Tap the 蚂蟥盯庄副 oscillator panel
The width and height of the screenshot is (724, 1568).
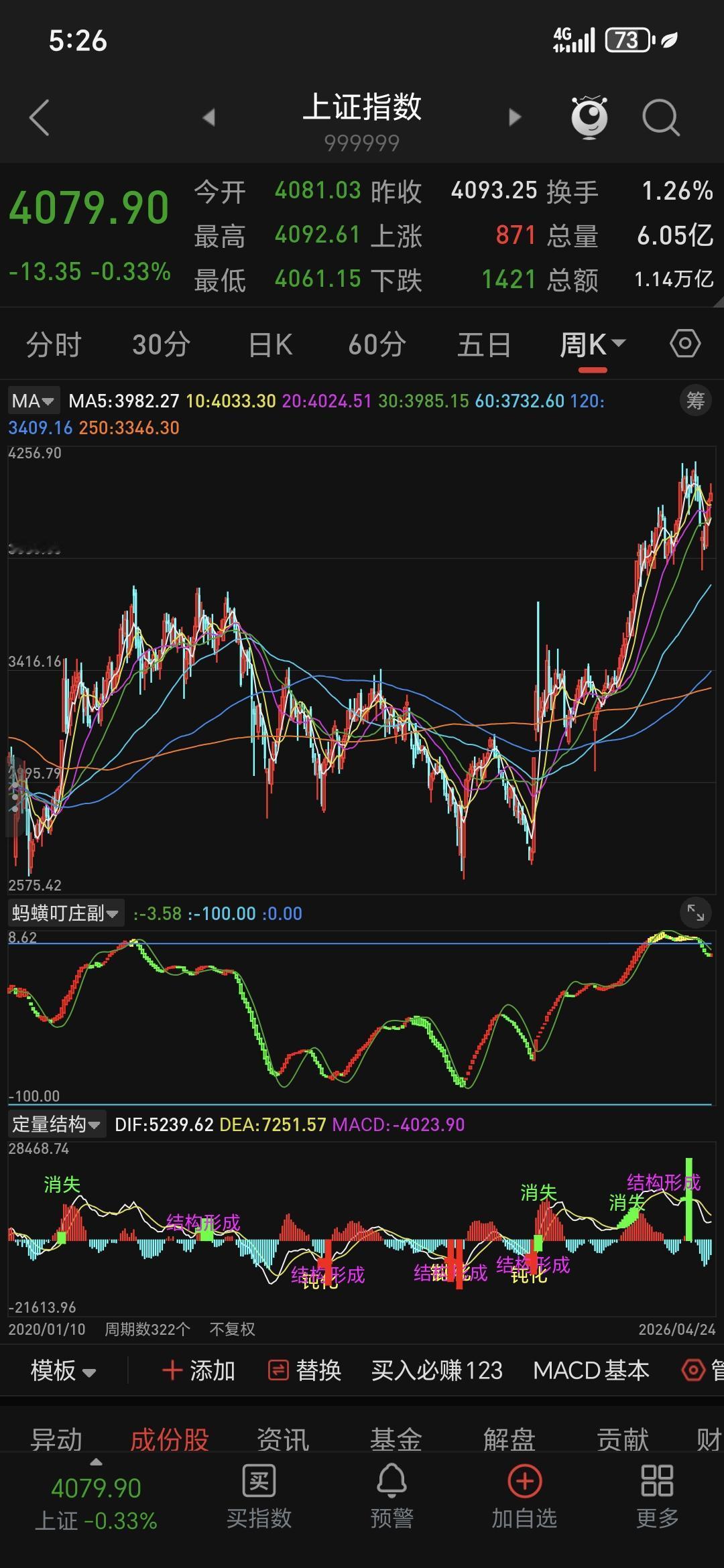[x=361, y=1017]
